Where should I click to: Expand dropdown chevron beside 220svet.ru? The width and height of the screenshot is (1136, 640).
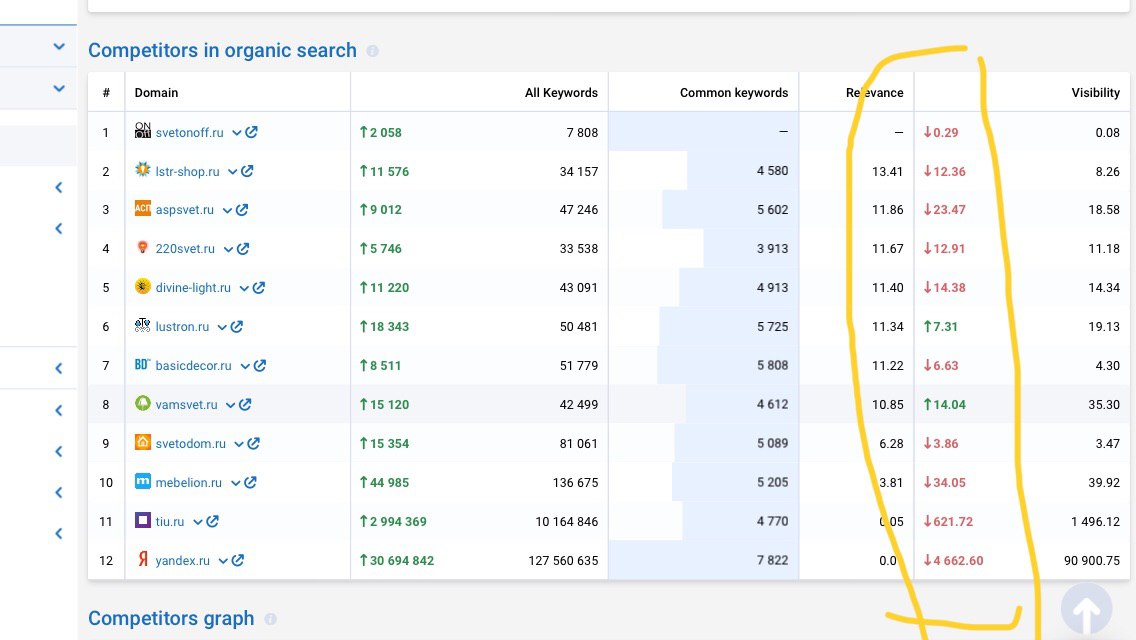point(227,249)
